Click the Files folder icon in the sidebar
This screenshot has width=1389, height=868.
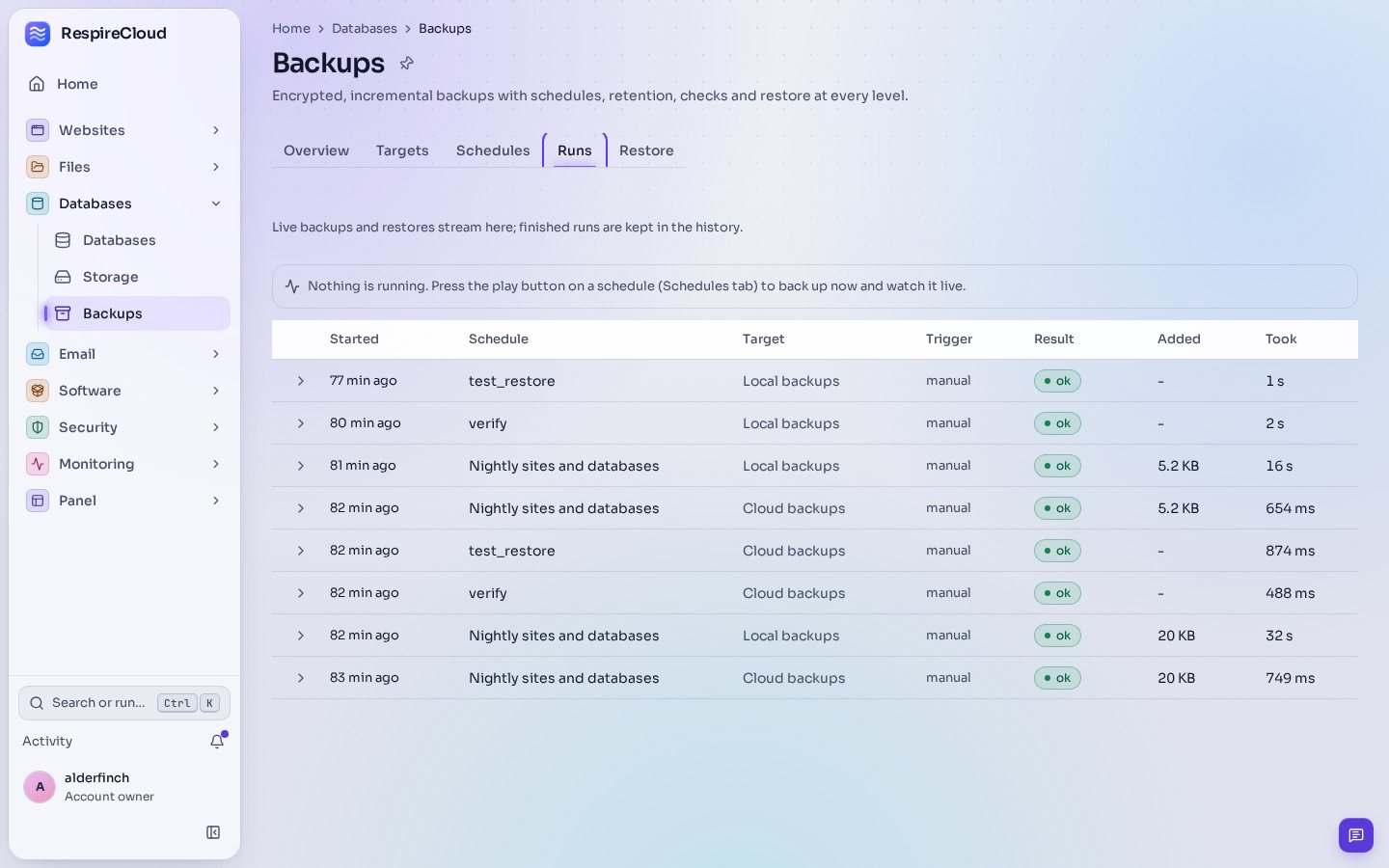click(38, 167)
